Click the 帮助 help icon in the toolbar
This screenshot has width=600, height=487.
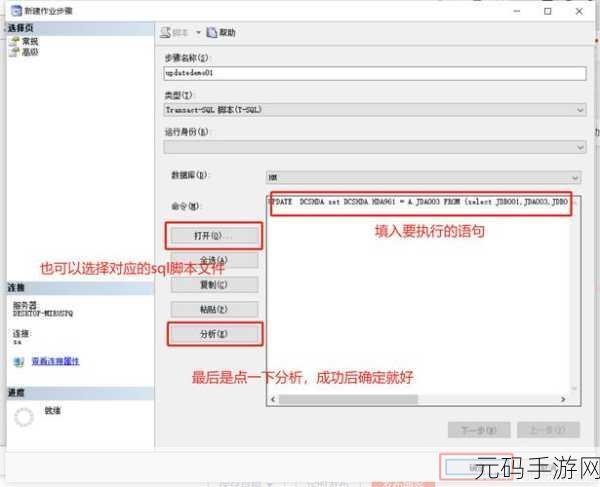tap(212, 33)
